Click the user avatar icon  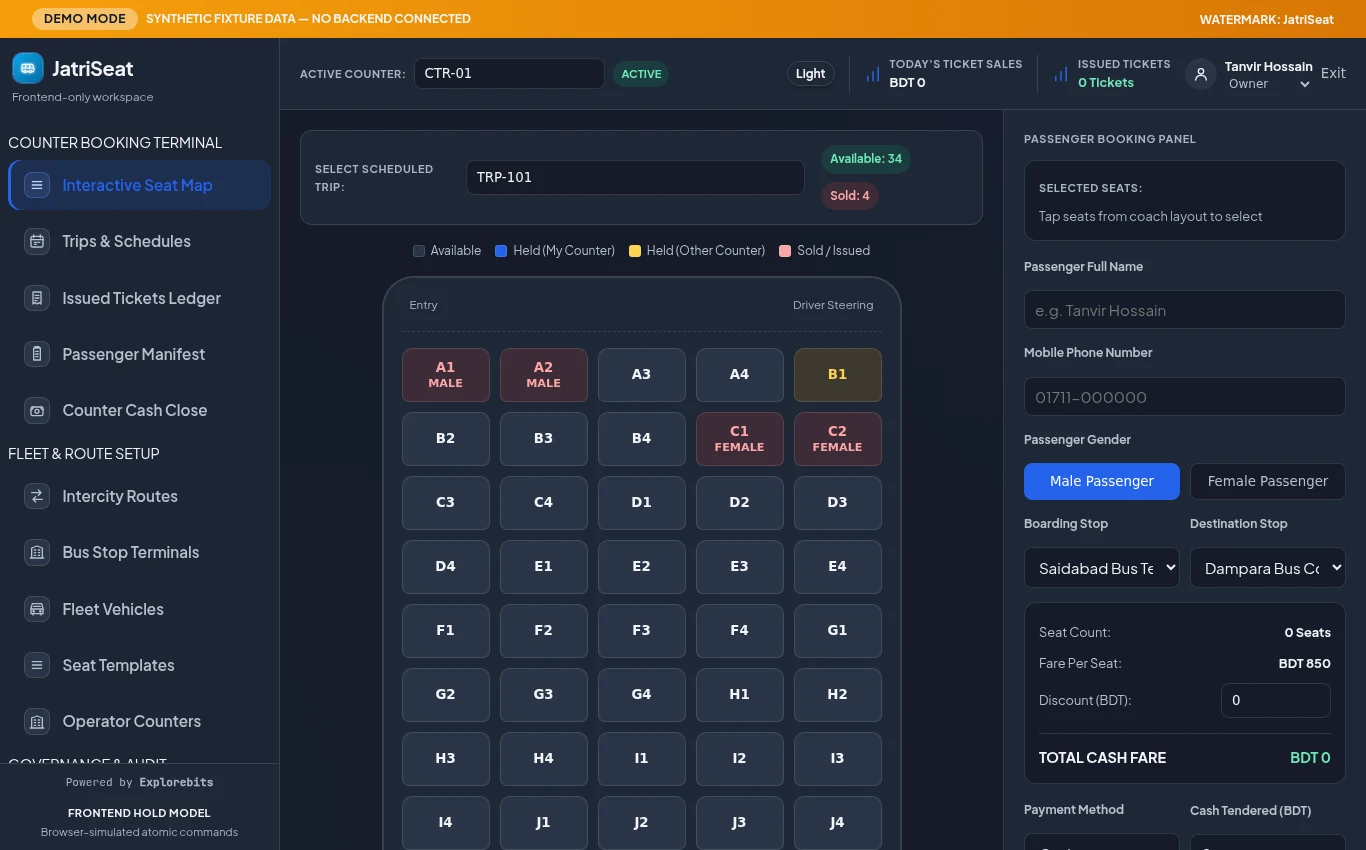[1201, 74]
